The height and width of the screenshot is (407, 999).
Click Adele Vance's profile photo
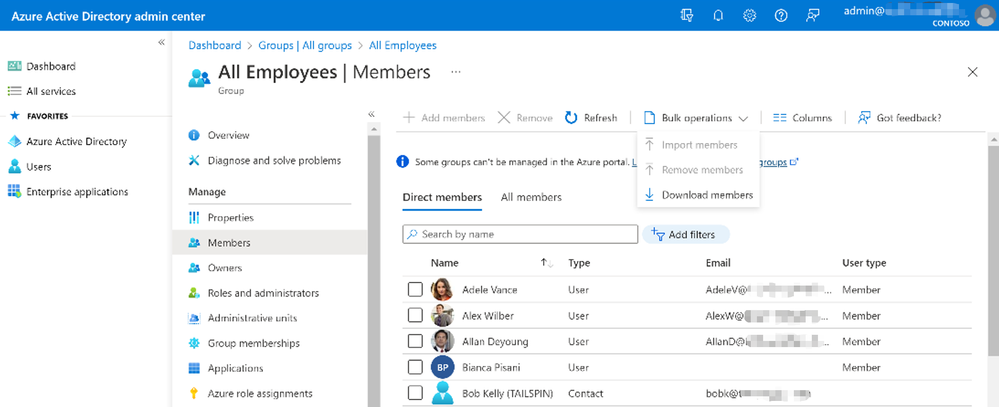click(442, 290)
